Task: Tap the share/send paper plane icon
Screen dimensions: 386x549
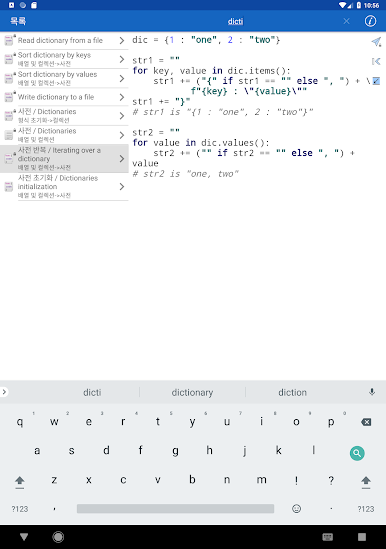Action: [376, 42]
